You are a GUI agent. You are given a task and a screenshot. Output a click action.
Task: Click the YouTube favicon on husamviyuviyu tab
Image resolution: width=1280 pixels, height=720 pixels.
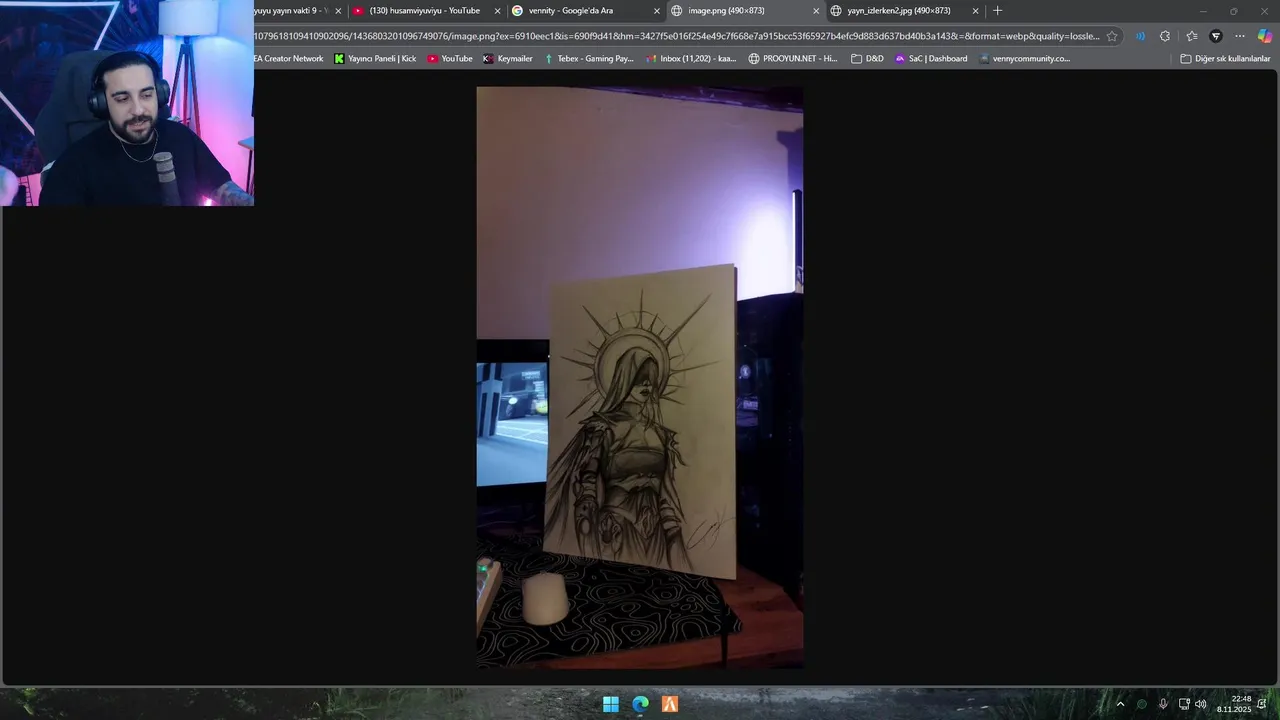click(x=358, y=11)
